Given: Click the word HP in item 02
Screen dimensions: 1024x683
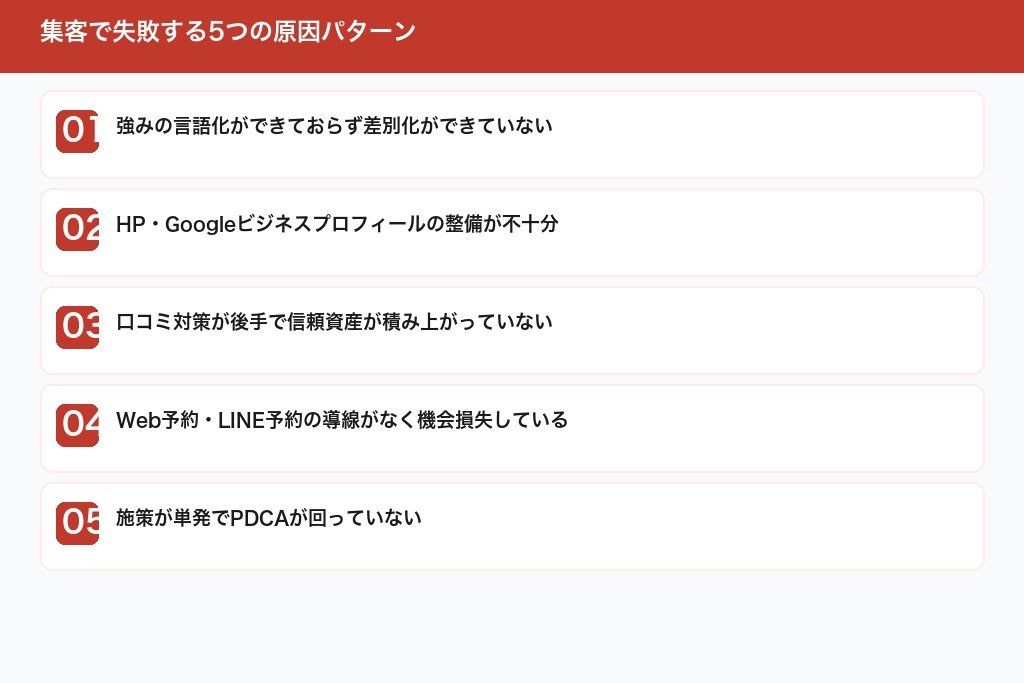Looking at the screenshot, I should click(130, 225).
